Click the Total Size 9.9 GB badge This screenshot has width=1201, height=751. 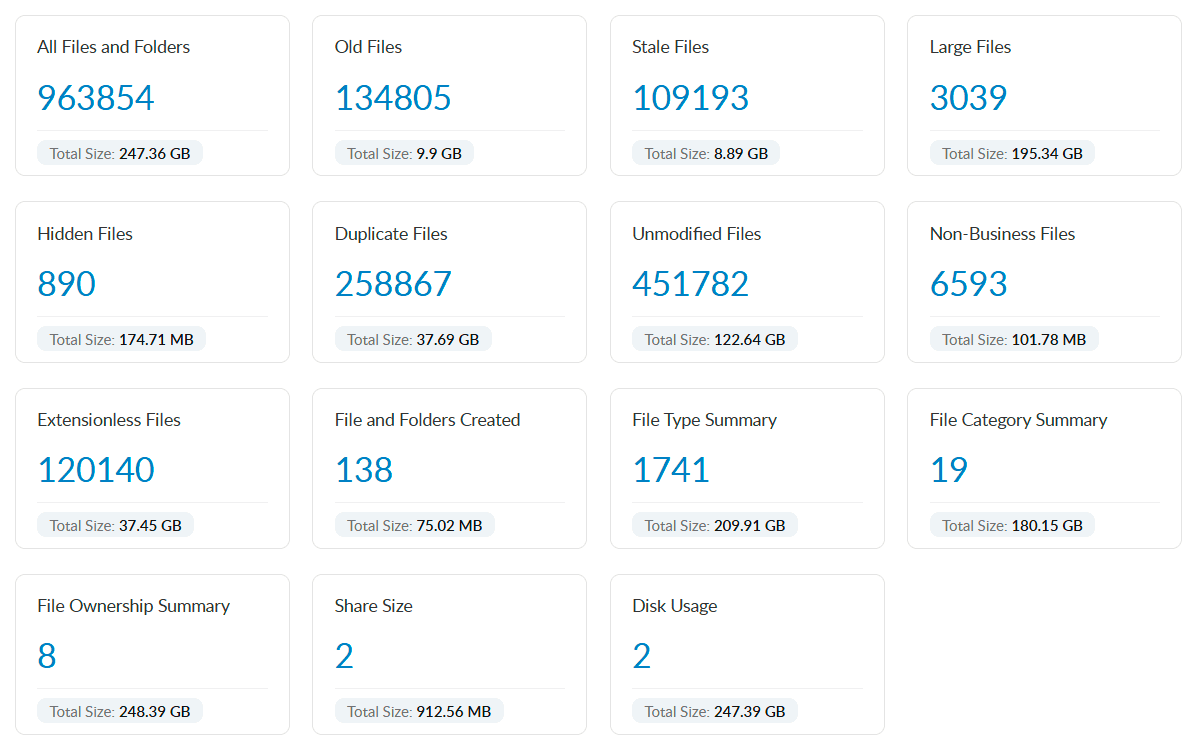tap(404, 153)
